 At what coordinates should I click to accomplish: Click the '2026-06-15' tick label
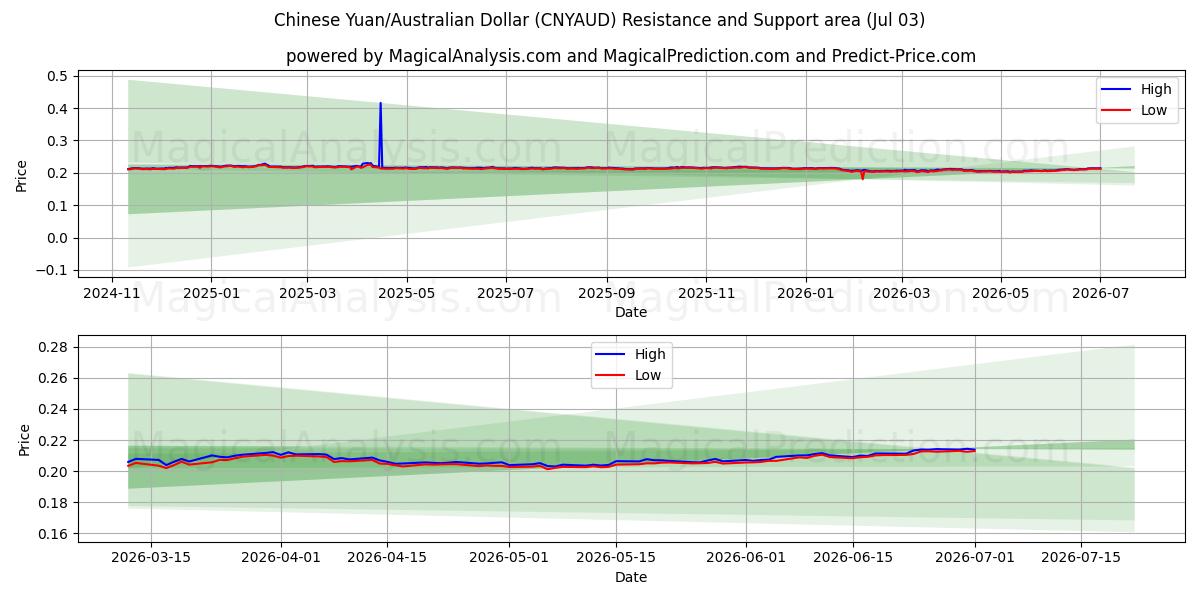(x=853, y=558)
